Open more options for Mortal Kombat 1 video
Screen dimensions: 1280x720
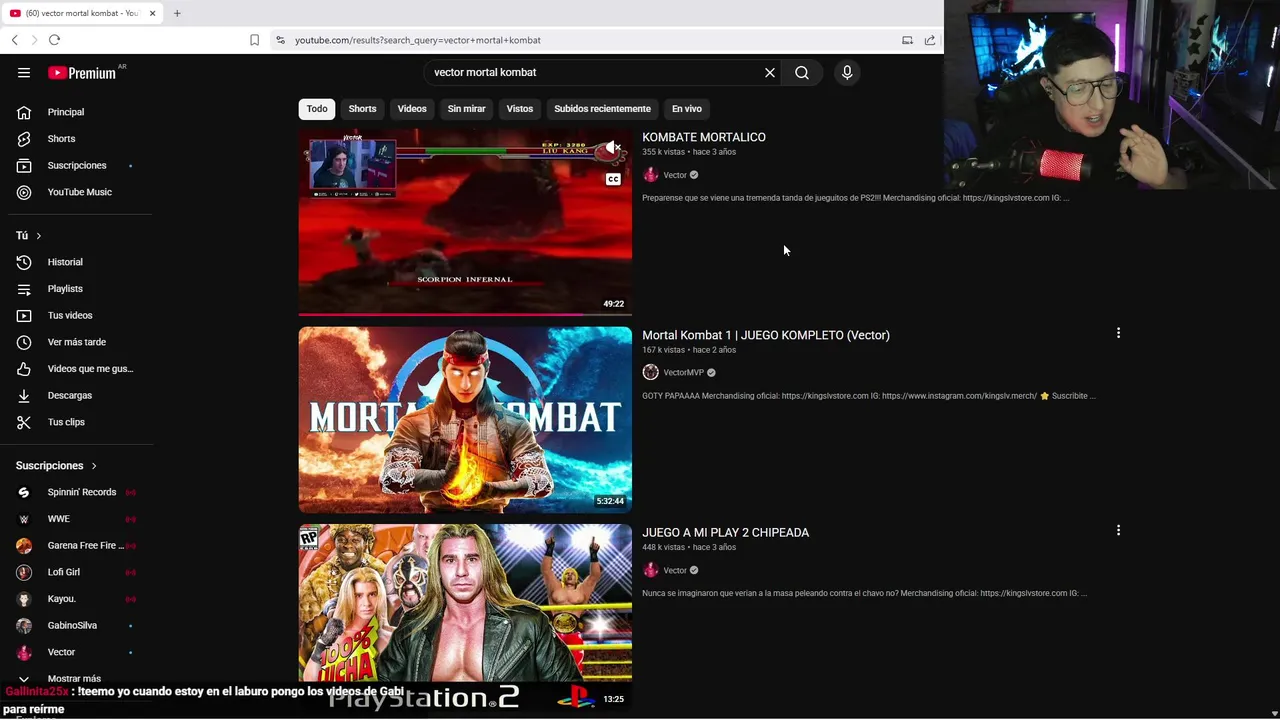tap(1118, 333)
